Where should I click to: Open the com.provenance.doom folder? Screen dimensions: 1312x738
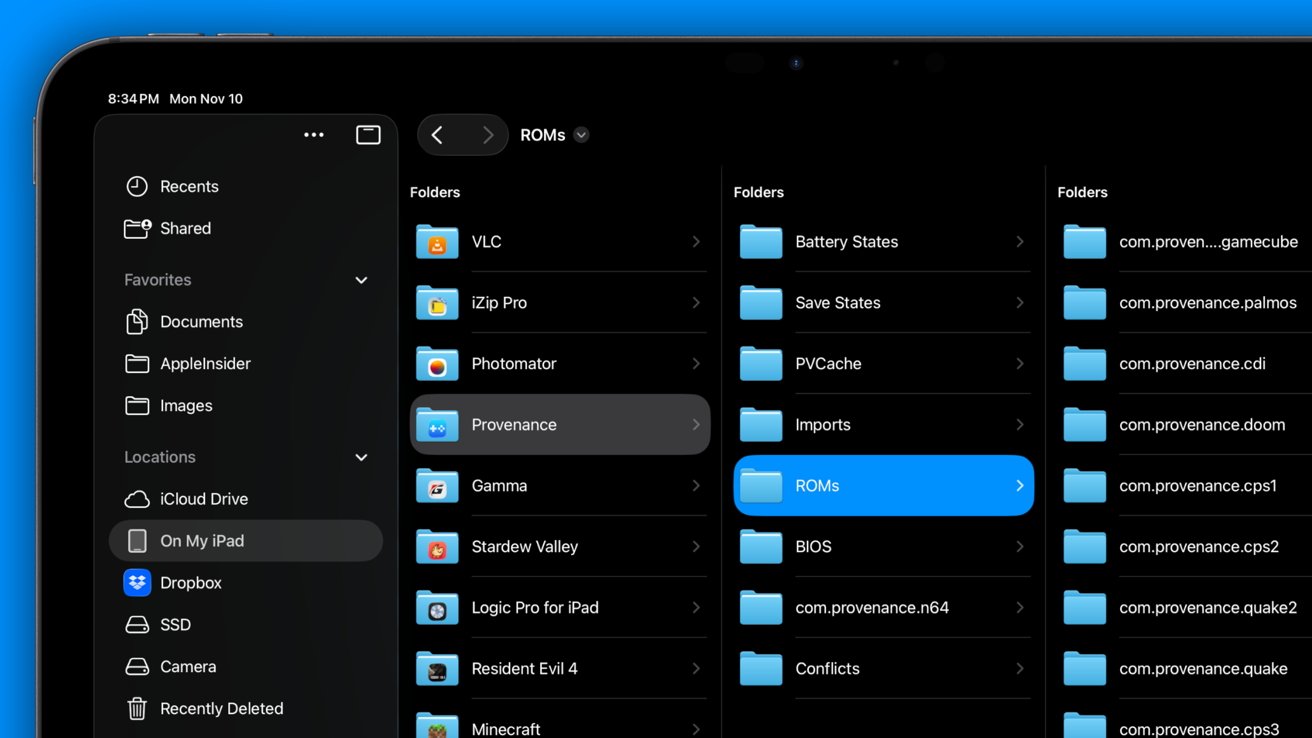(x=1200, y=425)
